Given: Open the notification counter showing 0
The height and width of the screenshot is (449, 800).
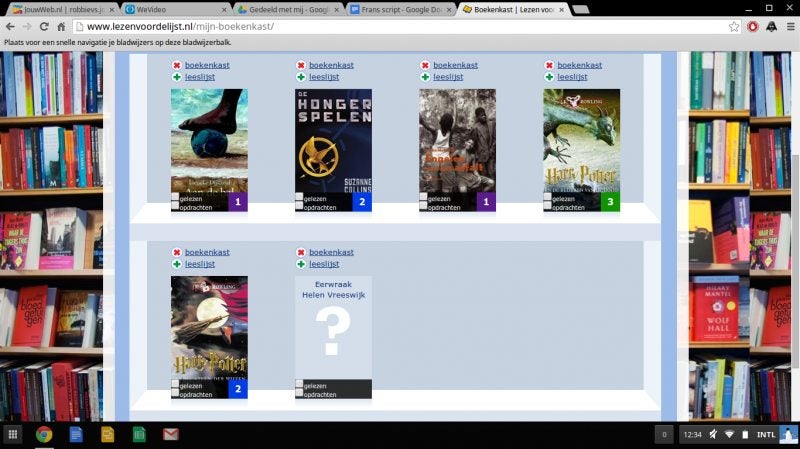Looking at the screenshot, I should coord(664,435).
